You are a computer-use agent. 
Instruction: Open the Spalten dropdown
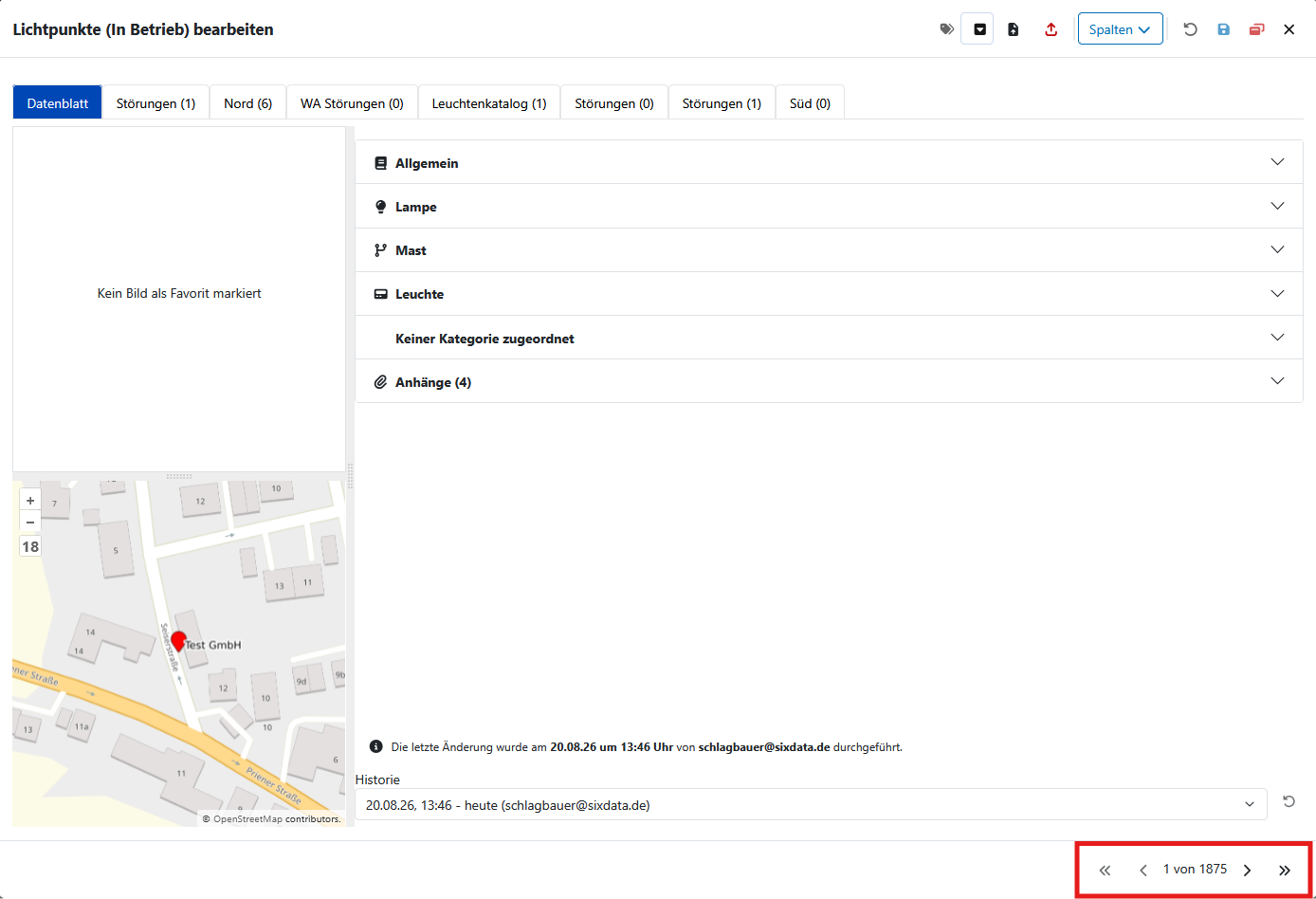(x=1120, y=29)
